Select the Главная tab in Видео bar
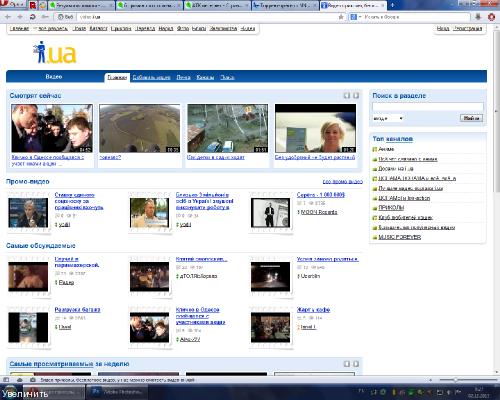500x400 pixels. 117,77
